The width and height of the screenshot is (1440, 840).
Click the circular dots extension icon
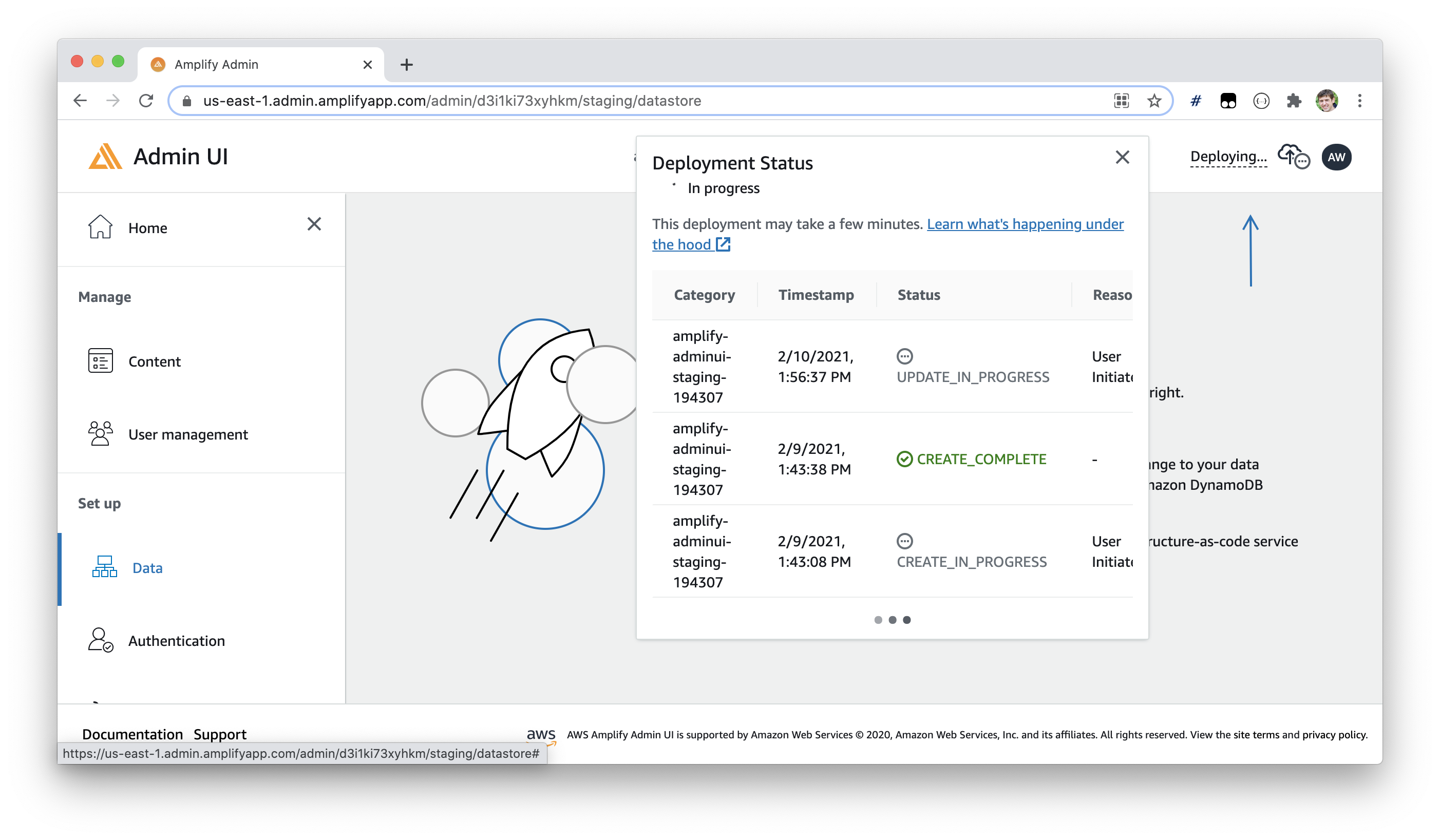pos(1261,101)
